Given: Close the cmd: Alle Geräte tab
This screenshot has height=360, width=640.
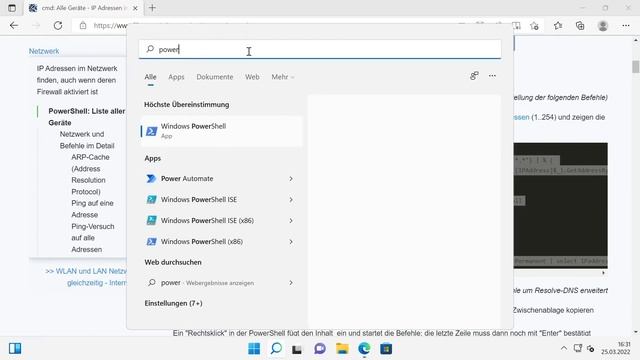Looking at the screenshot, I should pyautogui.click(x=135, y=8).
